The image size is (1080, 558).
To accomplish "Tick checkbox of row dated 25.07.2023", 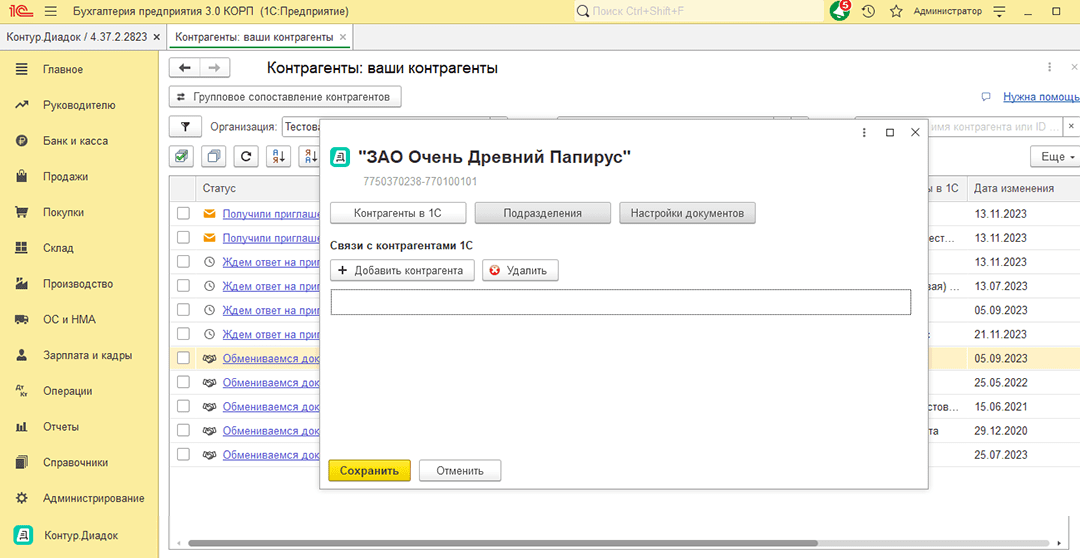I will tap(183, 455).
